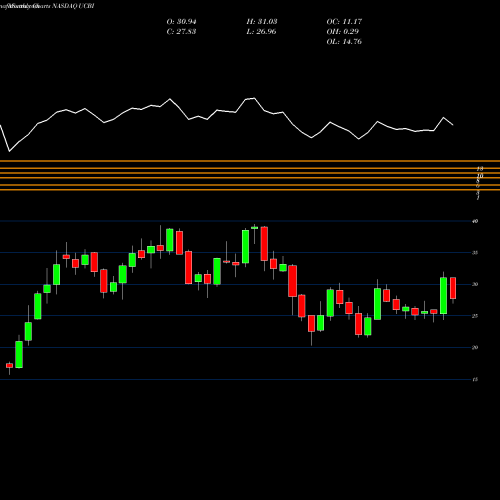Select the leftmost small red candlestick
500x500 pixels.
click(9, 365)
